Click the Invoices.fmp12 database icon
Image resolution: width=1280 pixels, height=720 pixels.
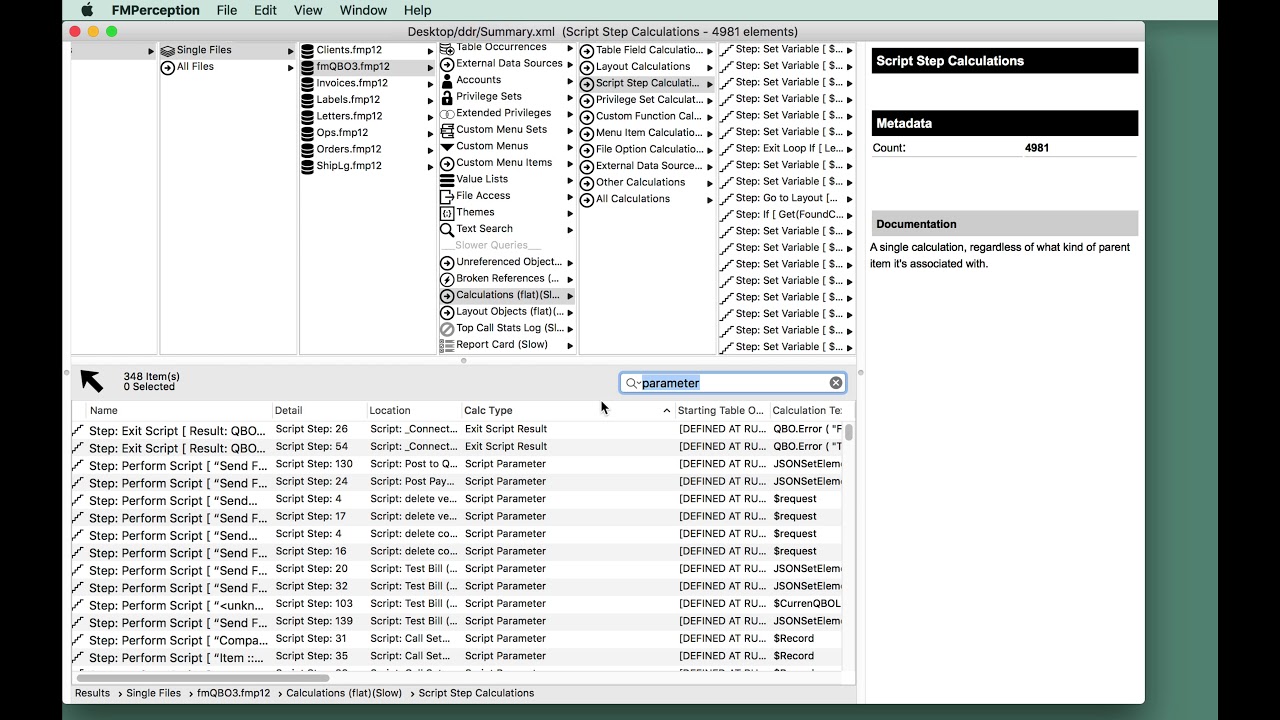308,83
